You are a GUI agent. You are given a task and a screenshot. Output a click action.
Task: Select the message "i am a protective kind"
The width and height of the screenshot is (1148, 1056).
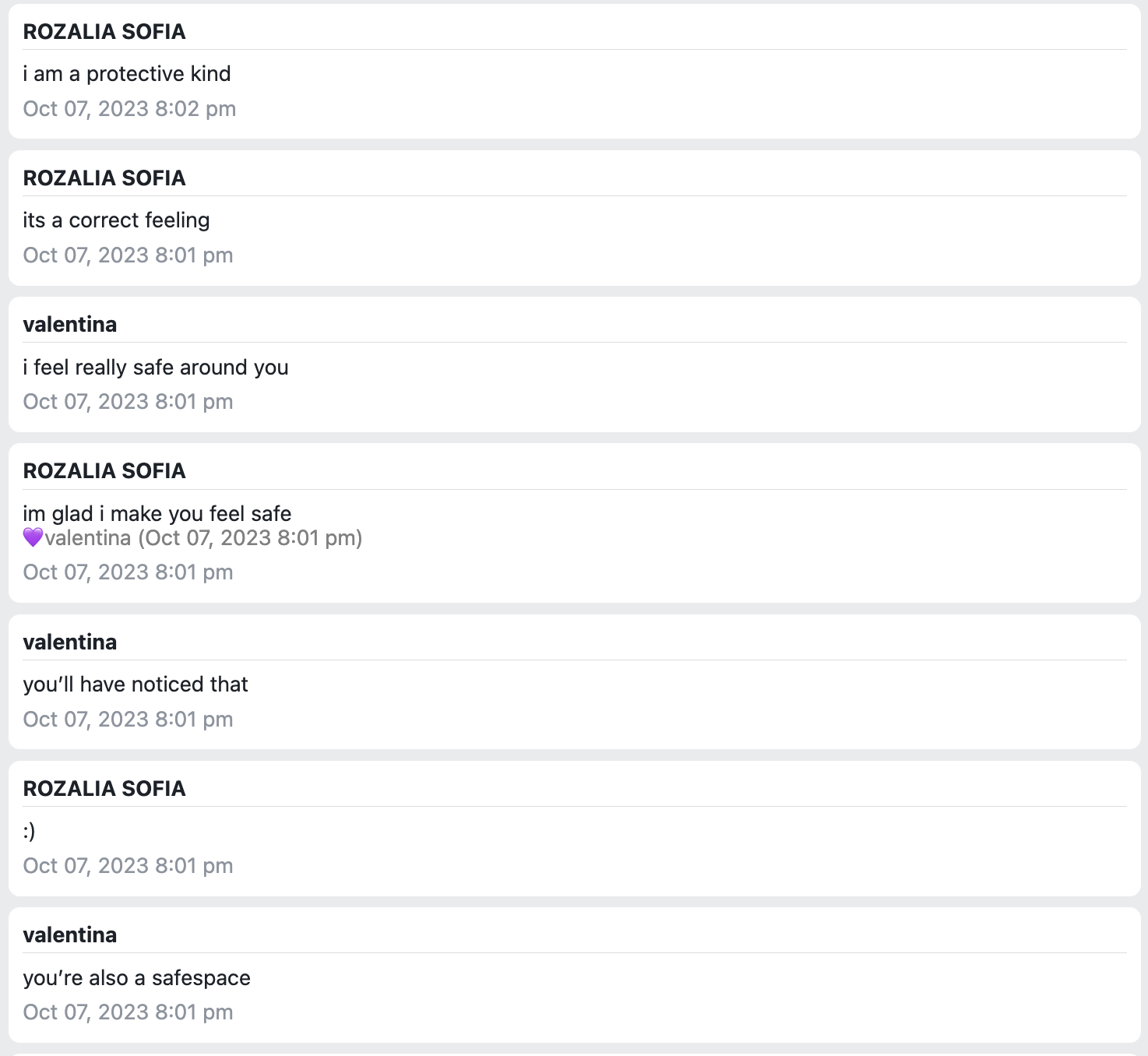pyautogui.click(x=127, y=74)
